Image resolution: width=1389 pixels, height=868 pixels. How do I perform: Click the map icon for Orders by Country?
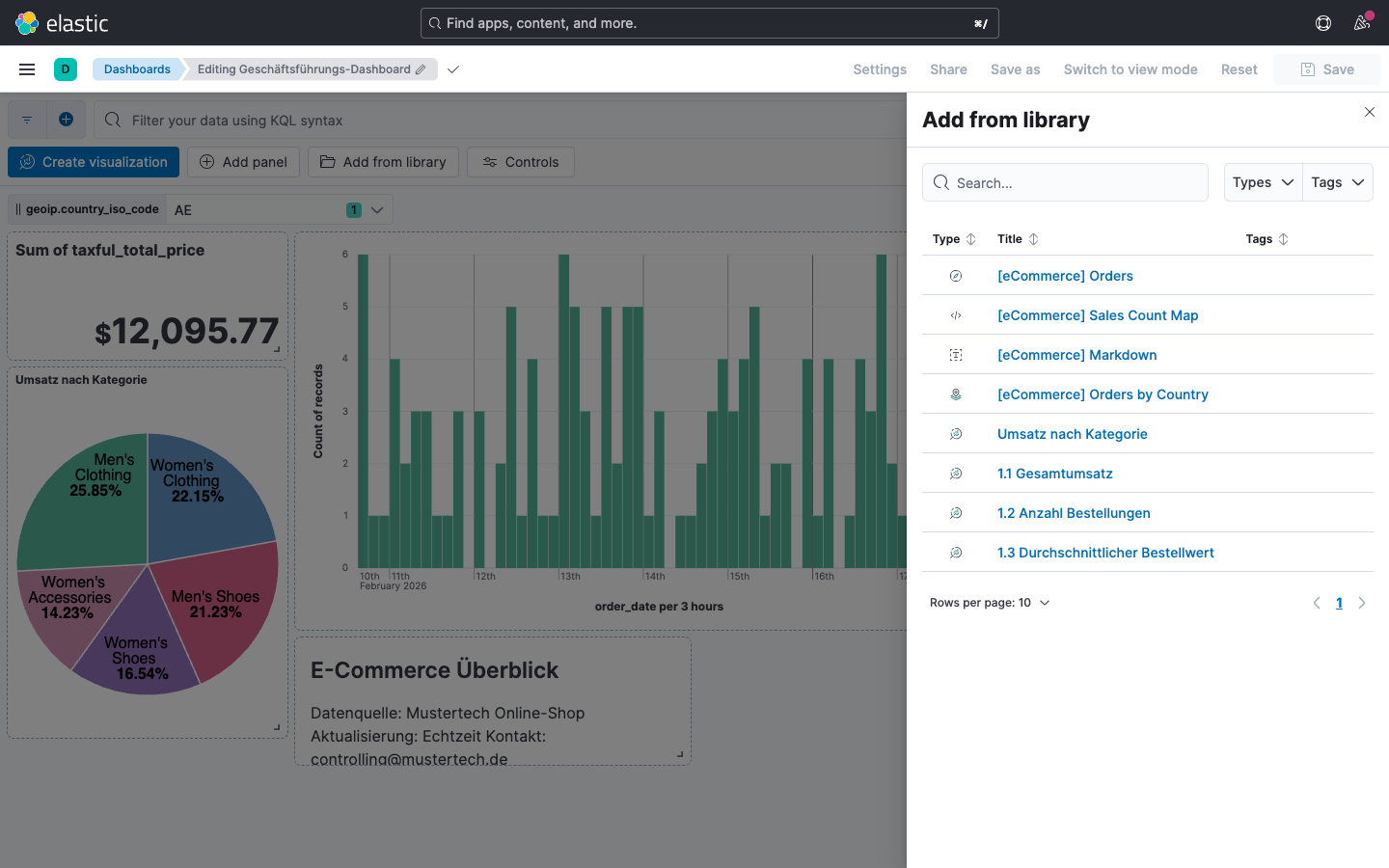955,393
